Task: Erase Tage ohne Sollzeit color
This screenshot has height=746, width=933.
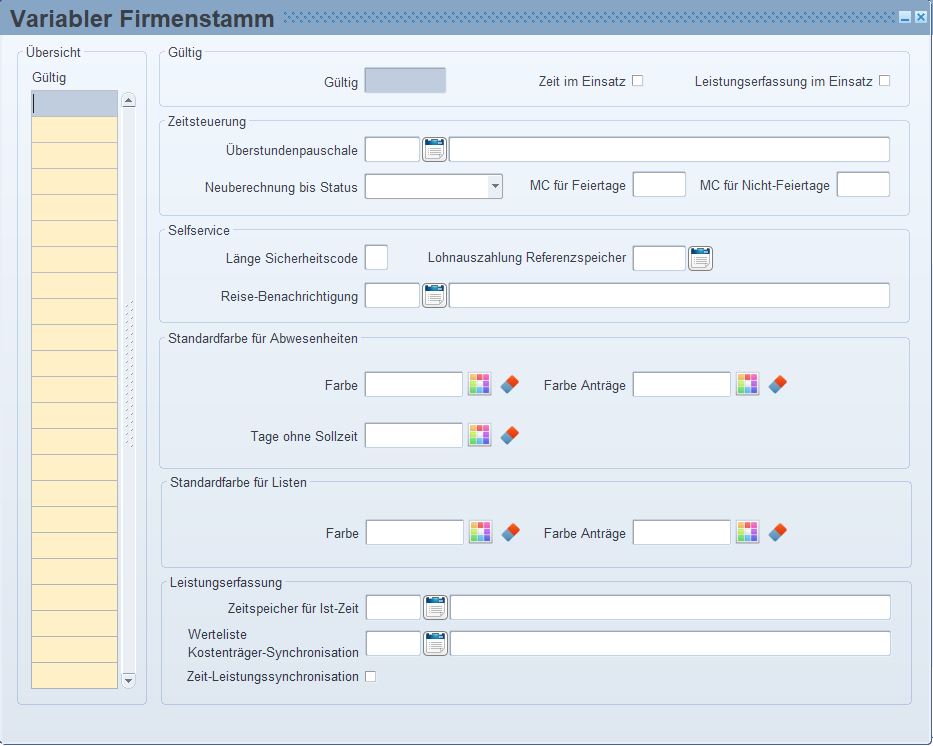Action: [510, 435]
